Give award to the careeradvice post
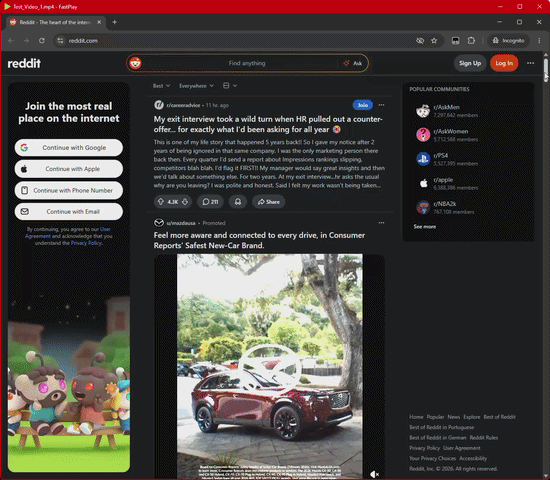Viewport: 550px width, 480px height. coord(238,202)
